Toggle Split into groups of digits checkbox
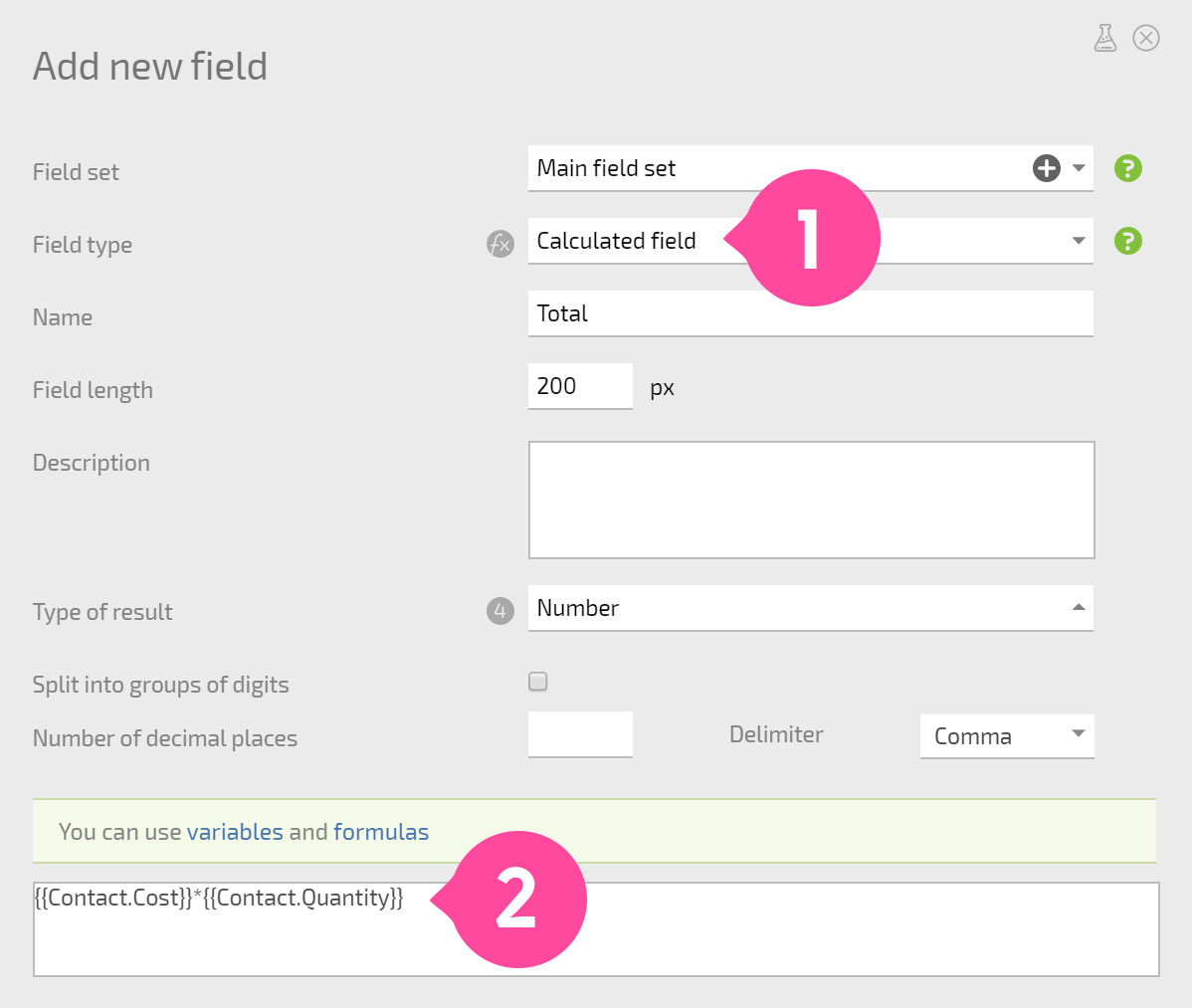Viewport: 1192px width, 1008px height. click(538, 682)
